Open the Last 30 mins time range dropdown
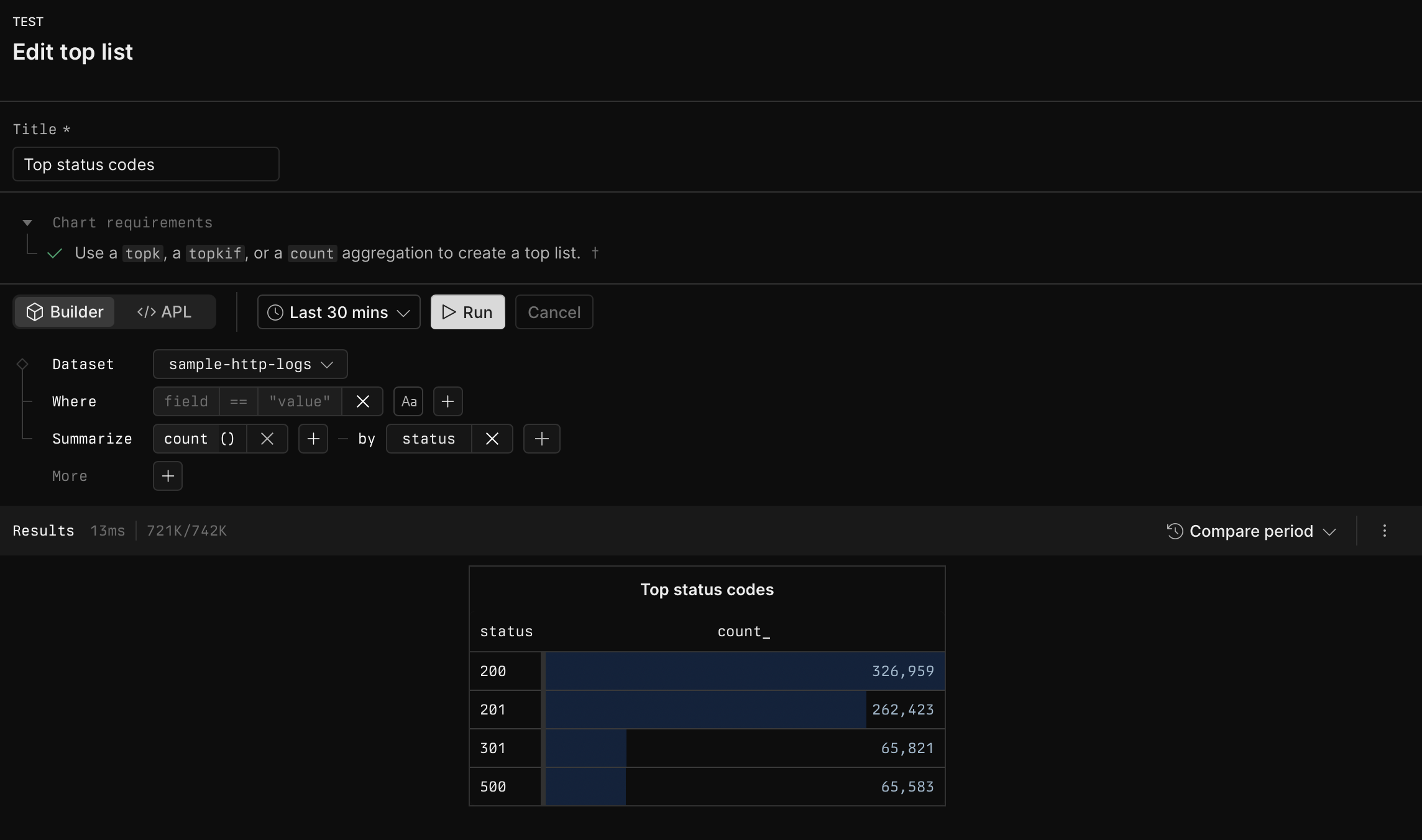This screenshot has height=840, width=1422. (x=338, y=312)
